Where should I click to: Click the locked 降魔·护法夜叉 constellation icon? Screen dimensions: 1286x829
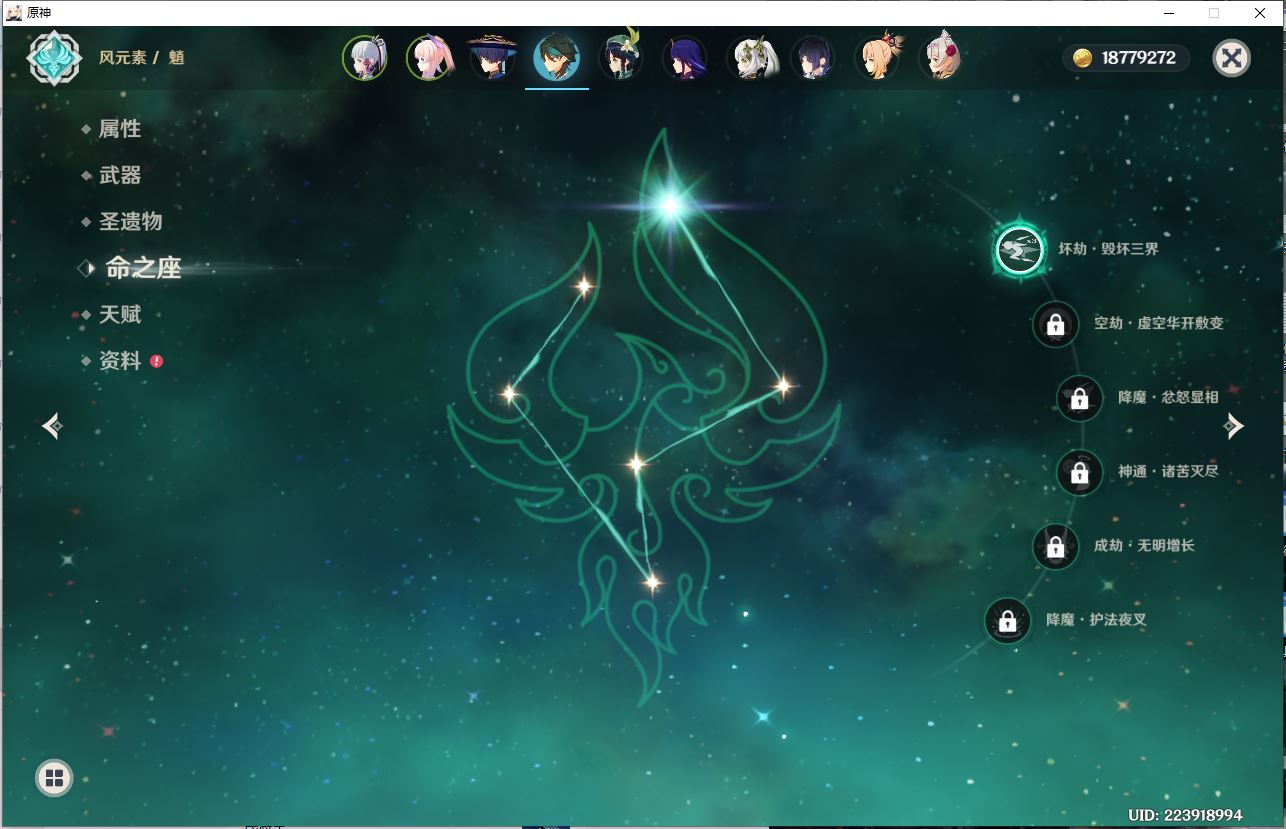pos(1007,621)
